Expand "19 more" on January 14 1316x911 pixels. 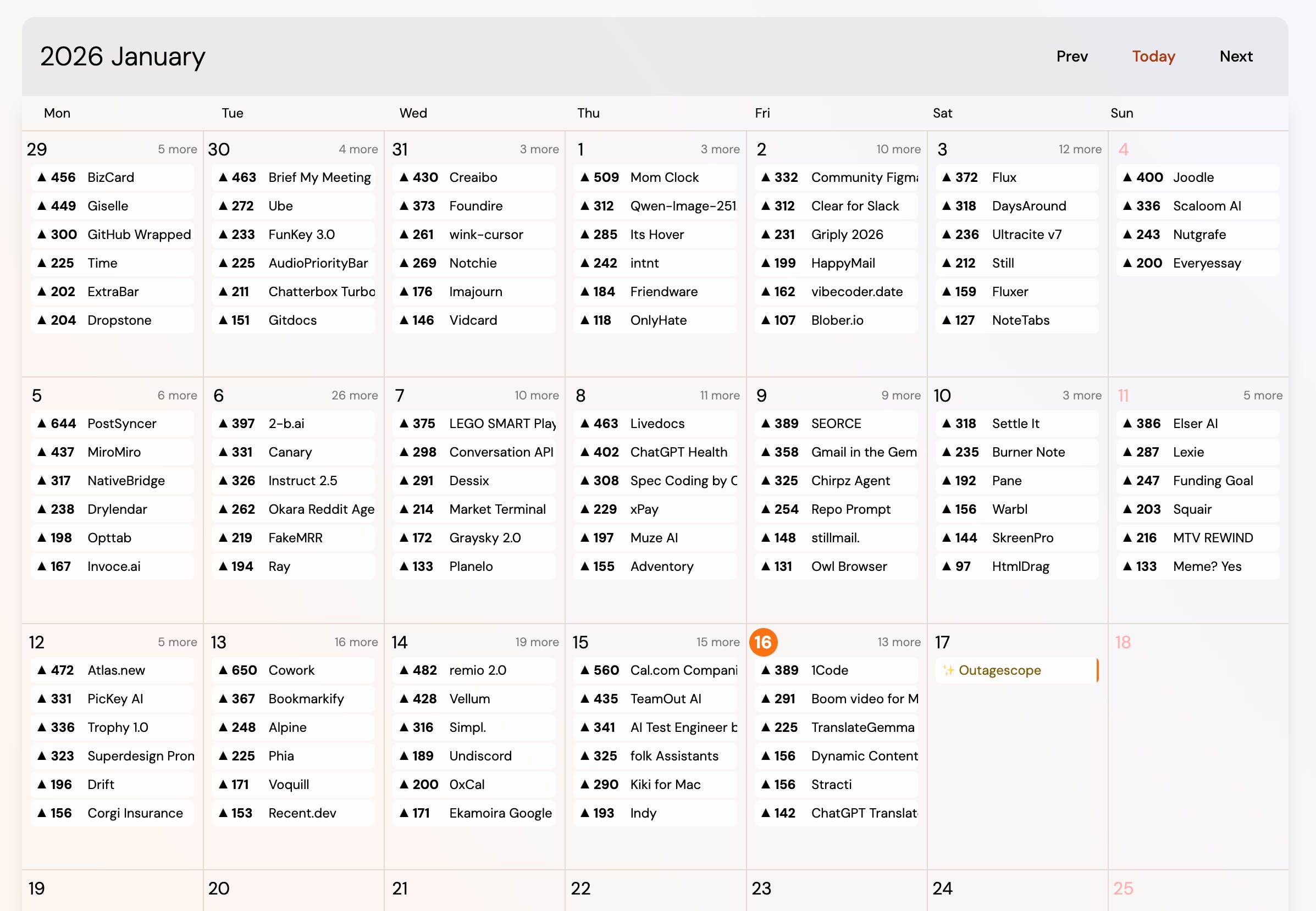pyautogui.click(x=537, y=642)
